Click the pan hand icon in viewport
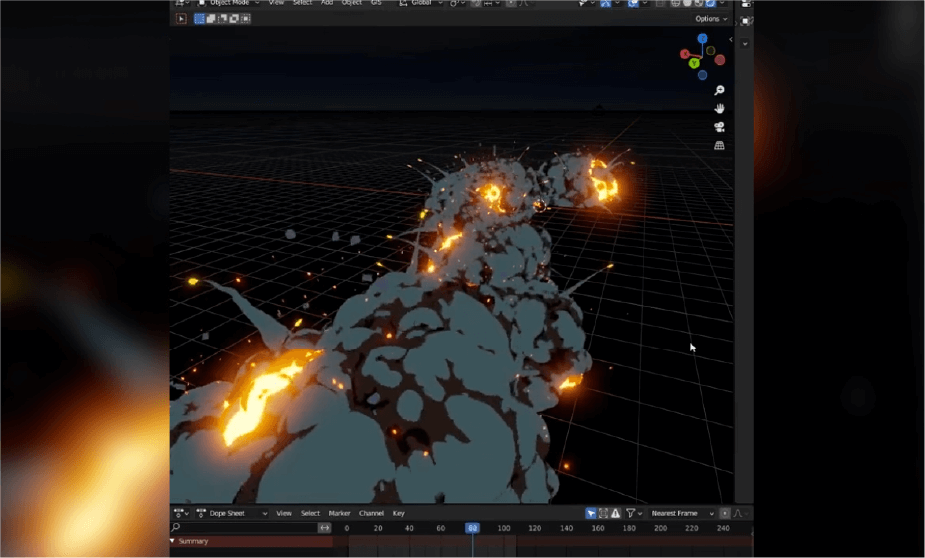 (x=719, y=109)
